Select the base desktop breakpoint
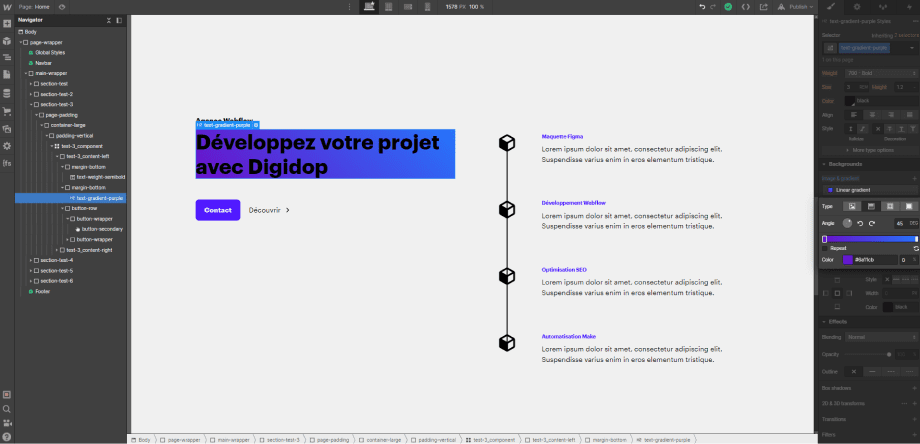This screenshot has height=444, width=920. tap(369, 7)
